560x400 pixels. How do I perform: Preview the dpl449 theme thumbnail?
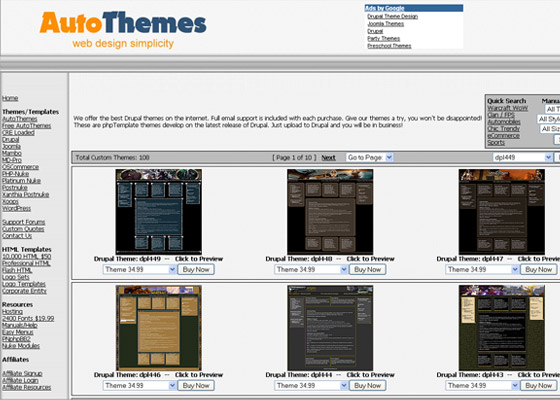click(159, 212)
